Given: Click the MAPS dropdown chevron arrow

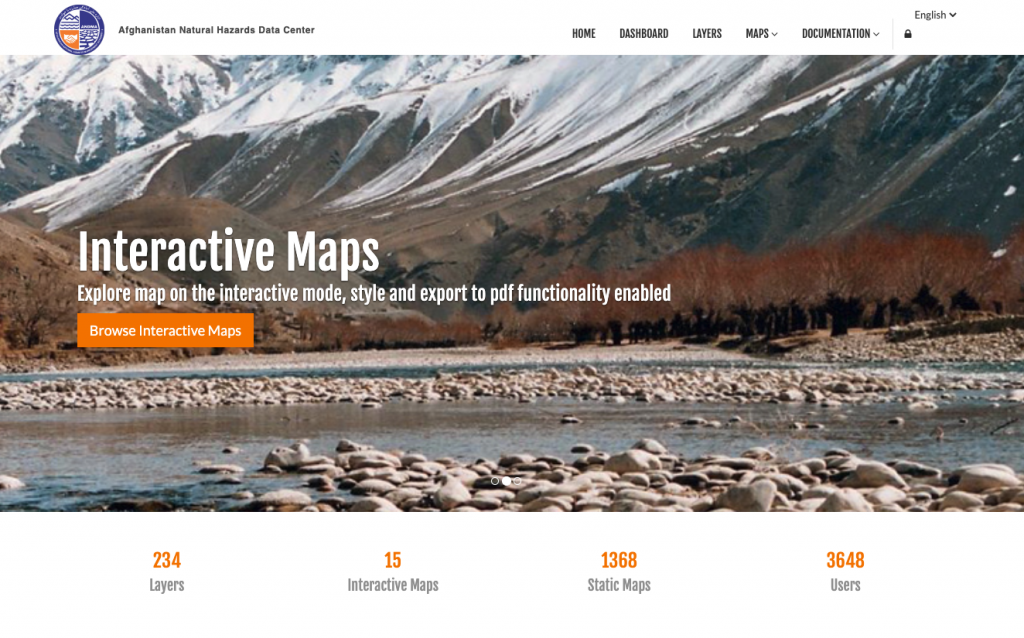Looking at the screenshot, I should tap(775, 34).
